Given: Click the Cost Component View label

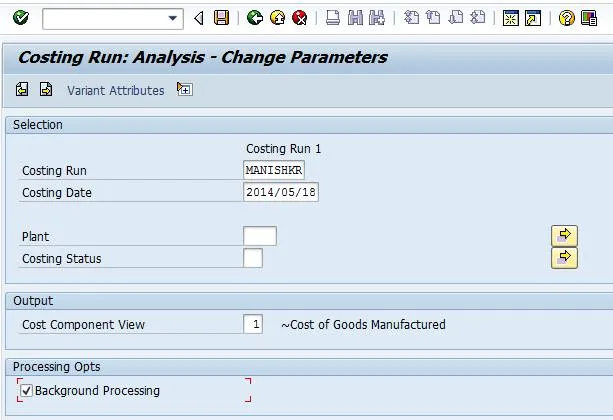Looking at the screenshot, I should pos(83,325).
